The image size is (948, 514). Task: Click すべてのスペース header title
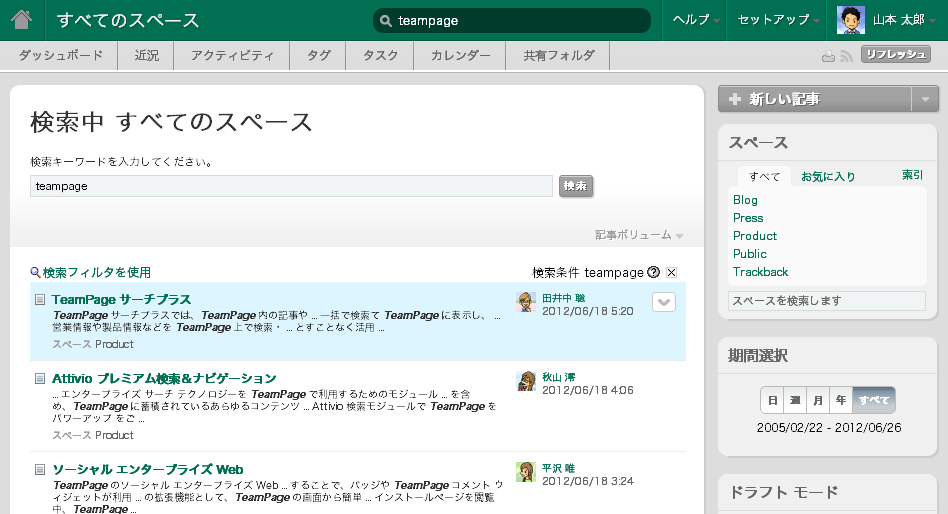tap(128, 21)
